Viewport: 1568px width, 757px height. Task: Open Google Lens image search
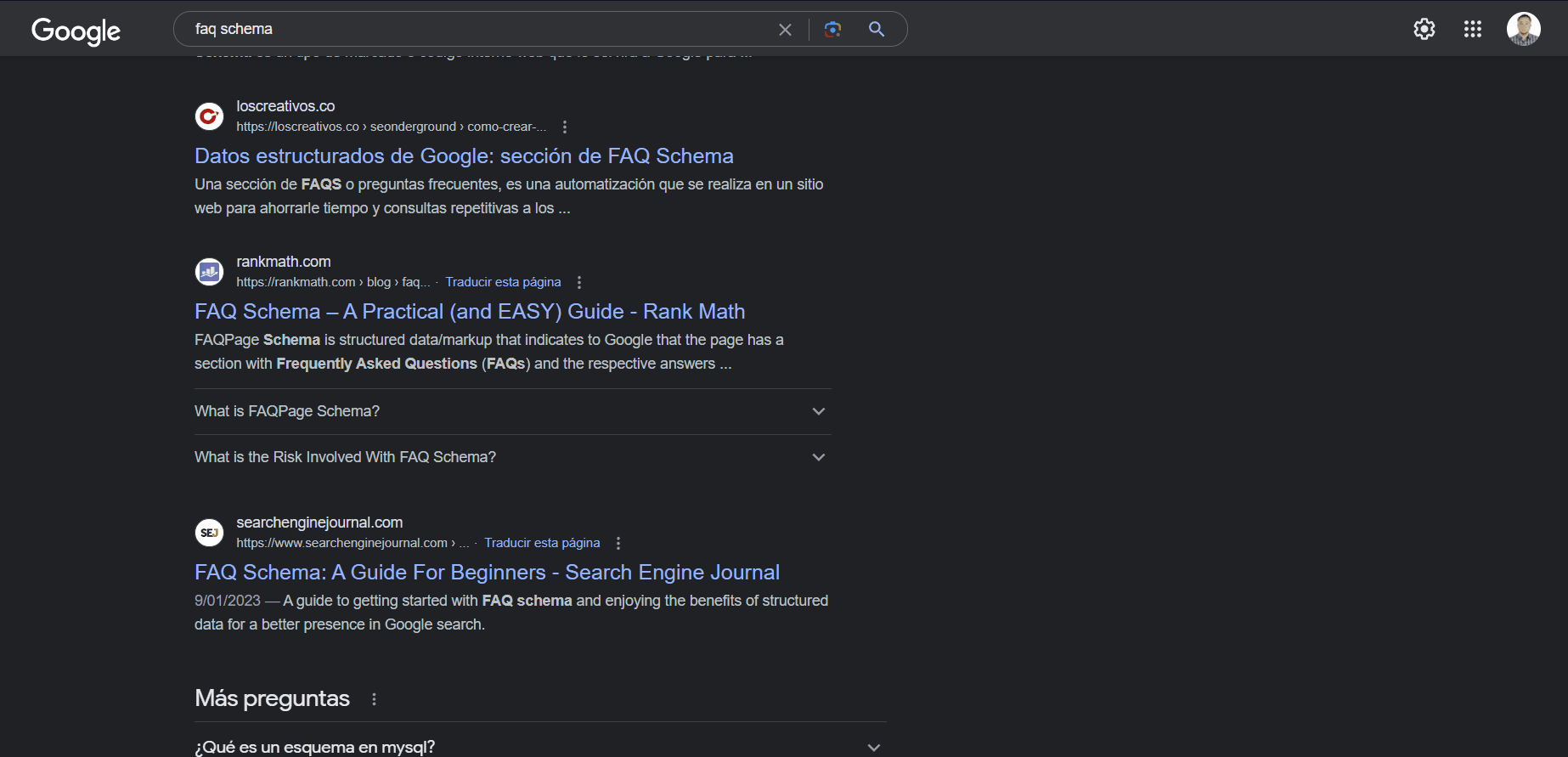pyautogui.click(x=832, y=30)
